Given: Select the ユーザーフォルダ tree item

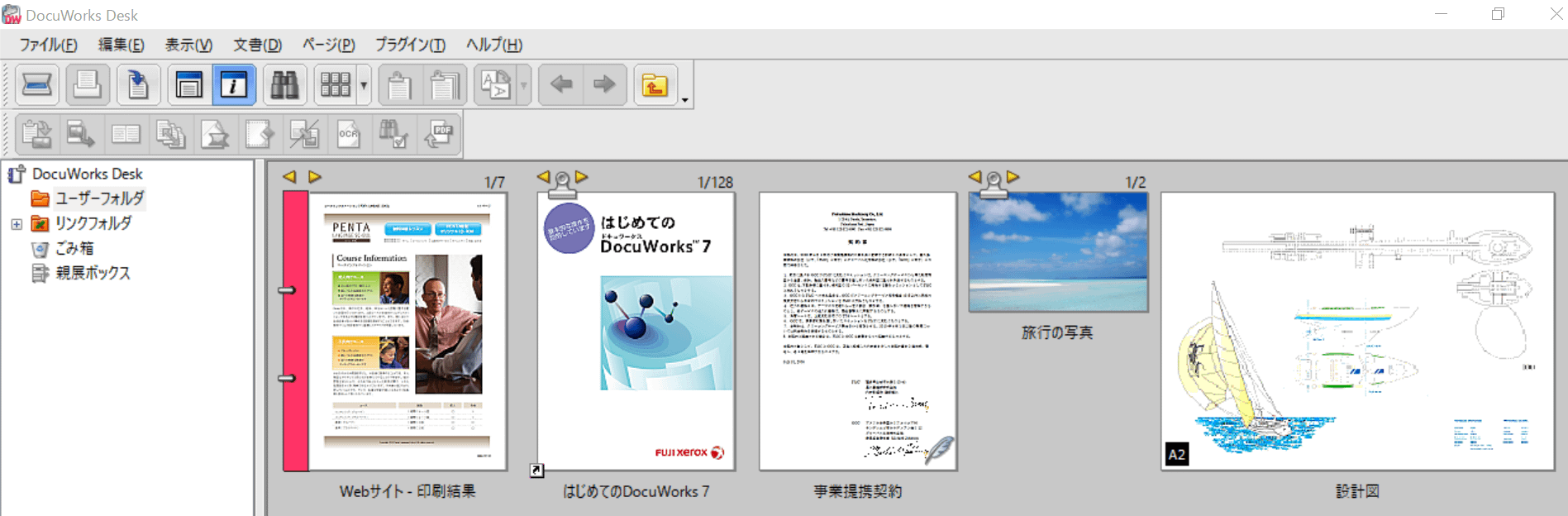Looking at the screenshot, I should point(99,198).
